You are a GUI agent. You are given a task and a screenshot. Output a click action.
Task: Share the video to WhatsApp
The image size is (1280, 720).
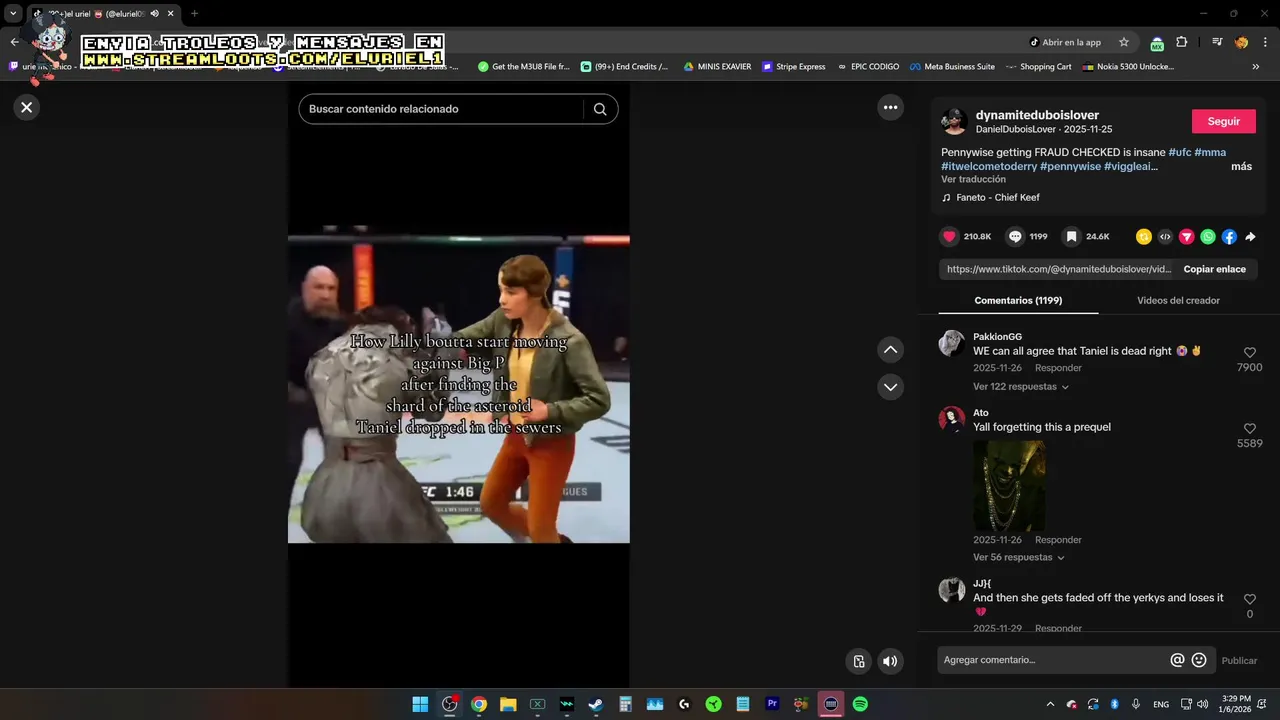tap(1208, 237)
